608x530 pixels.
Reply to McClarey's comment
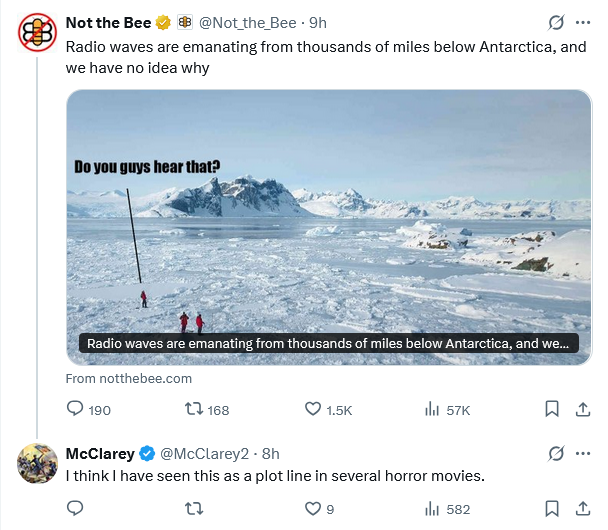(75, 509)
